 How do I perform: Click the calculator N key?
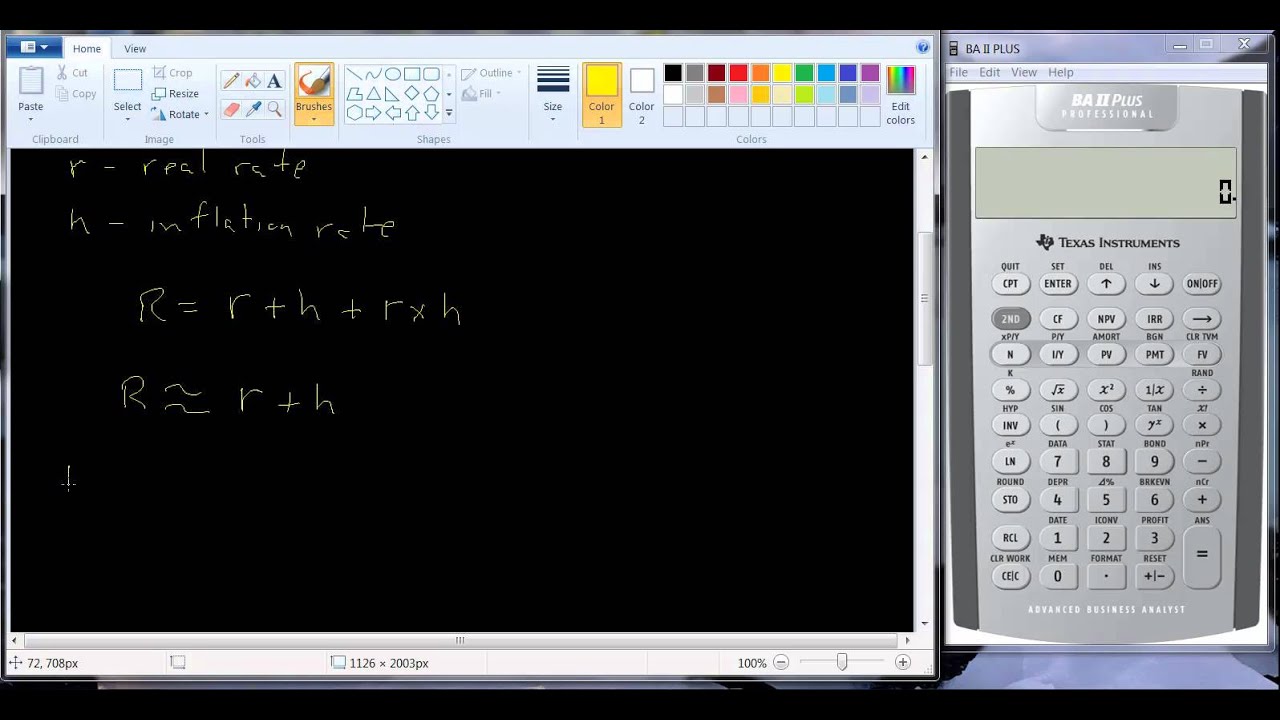point(1010,355)
